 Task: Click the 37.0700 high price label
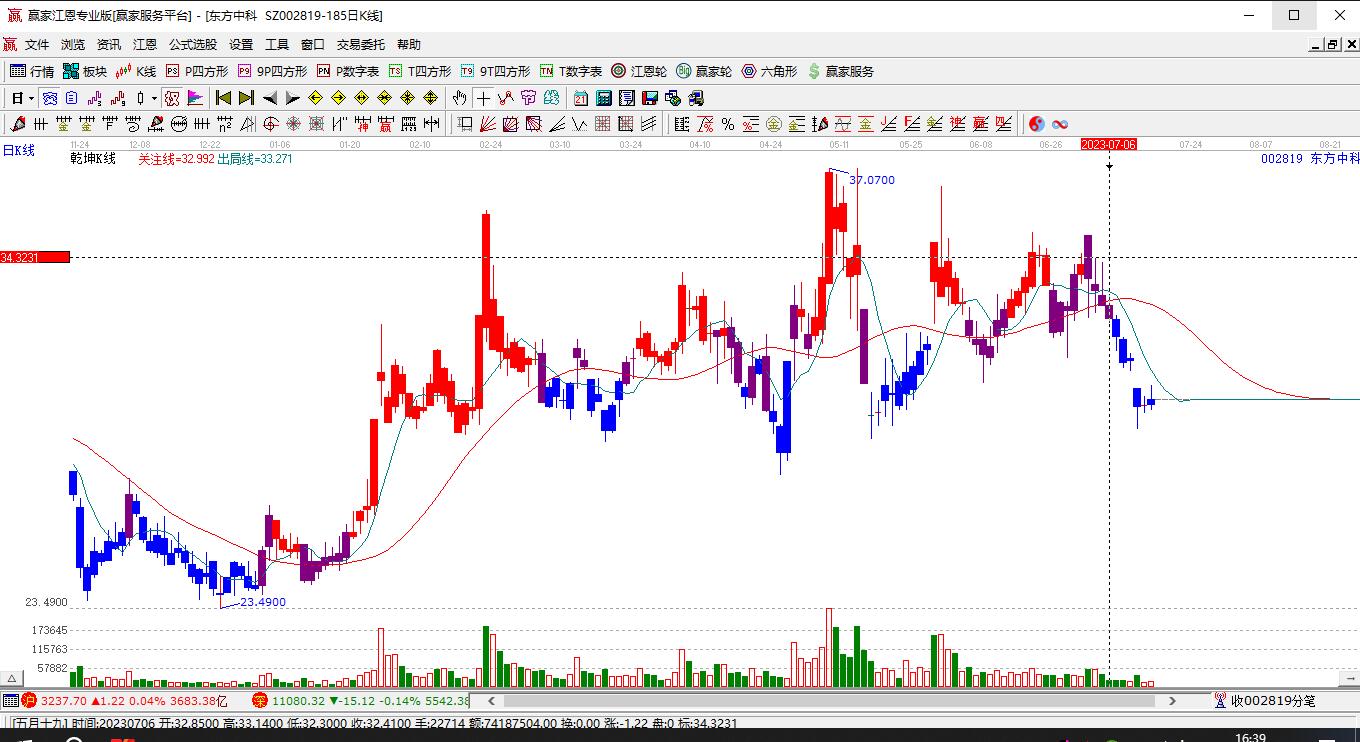[872, 180]
